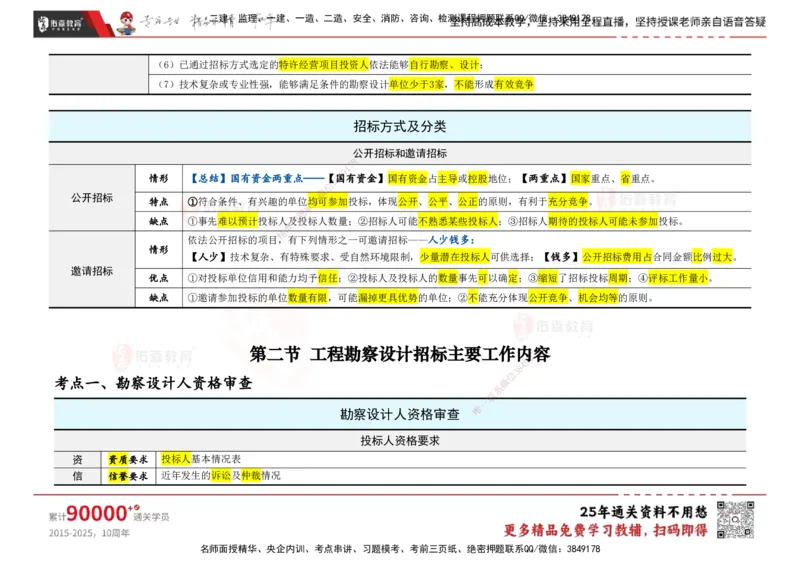Click highlighted phrase 难以预计

(x=238, y=221)
